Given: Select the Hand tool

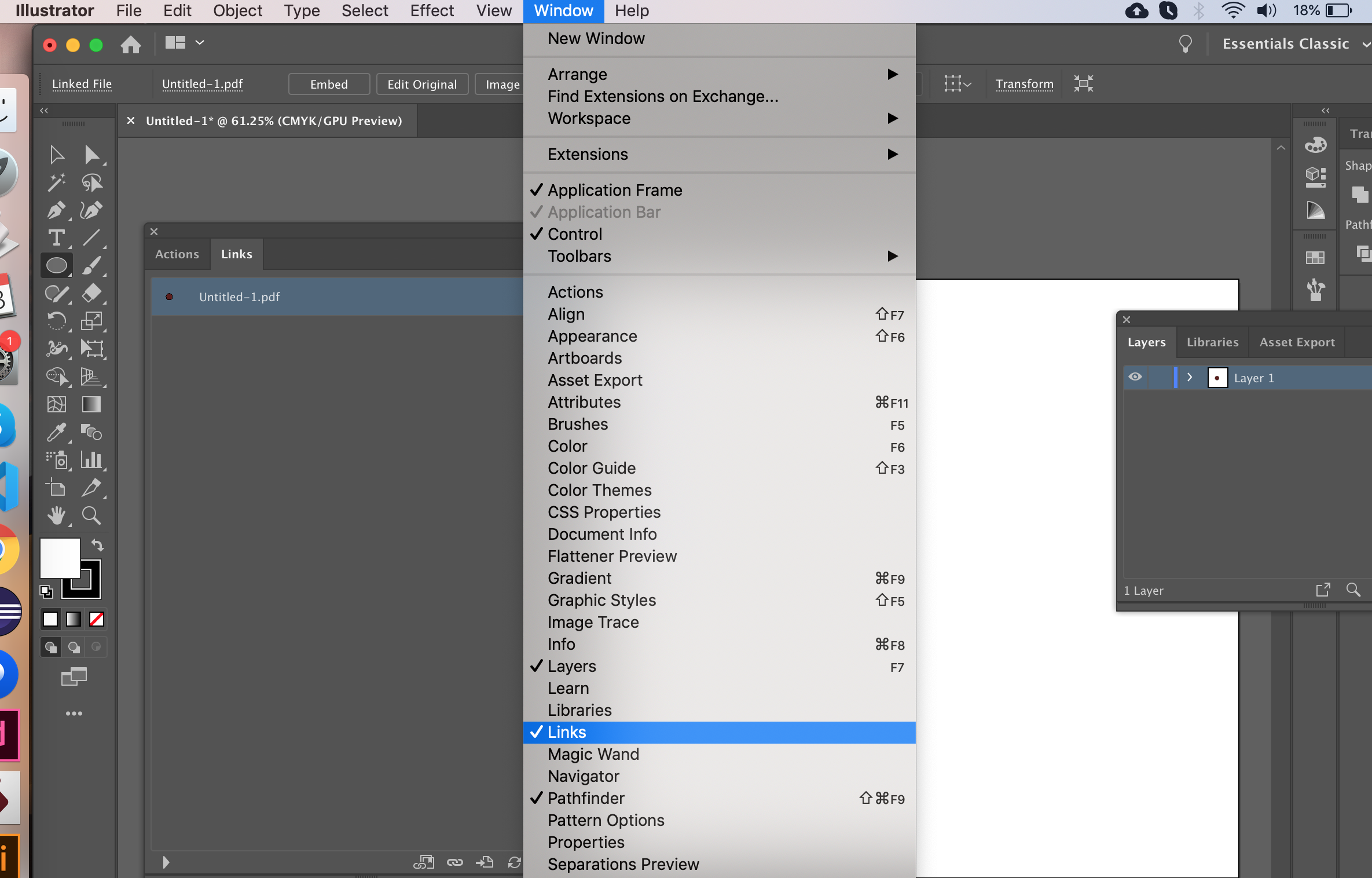Looking at the screenshot, I should click(56, 516).
